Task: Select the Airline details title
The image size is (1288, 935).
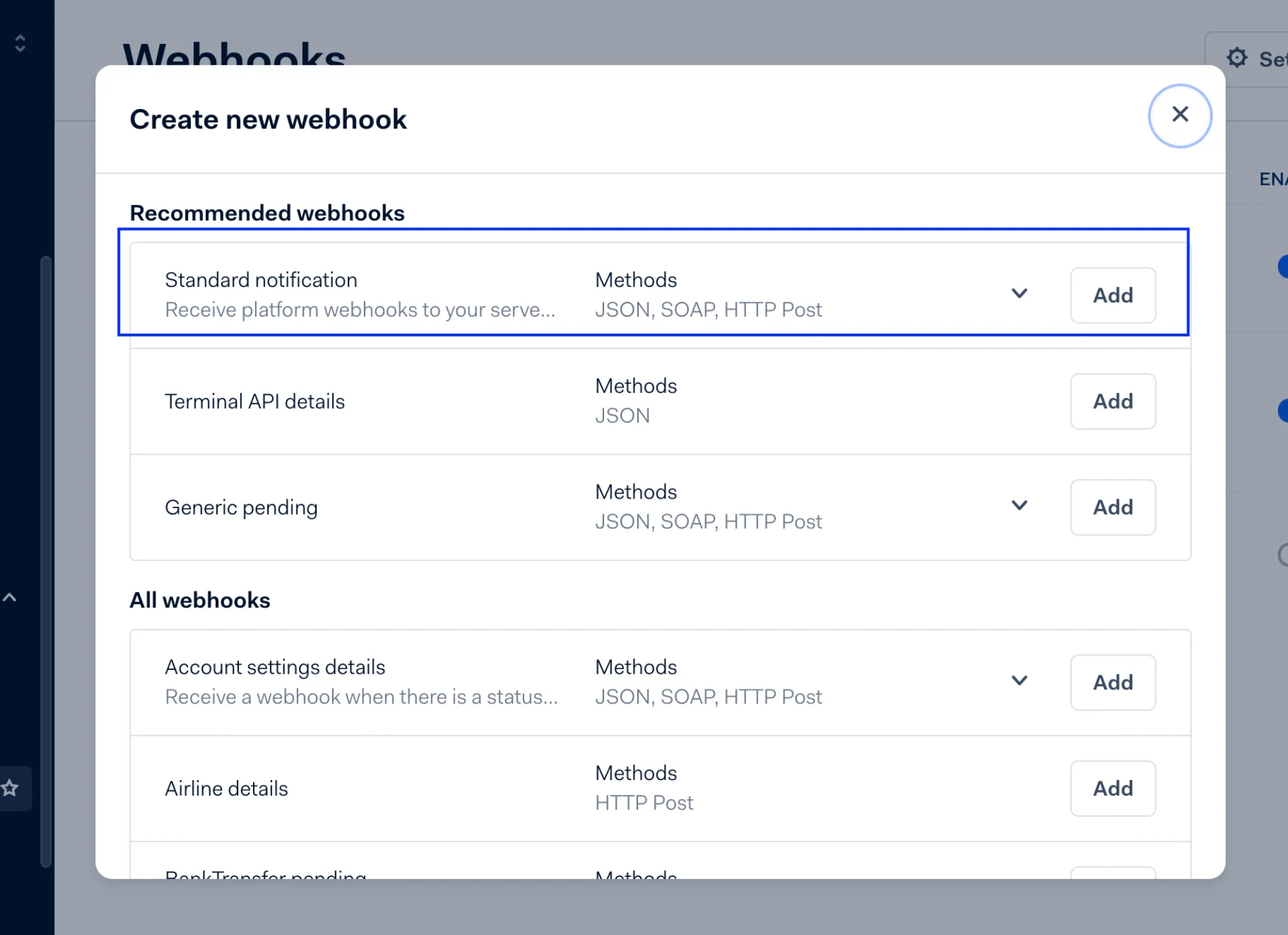Action: 227,788
